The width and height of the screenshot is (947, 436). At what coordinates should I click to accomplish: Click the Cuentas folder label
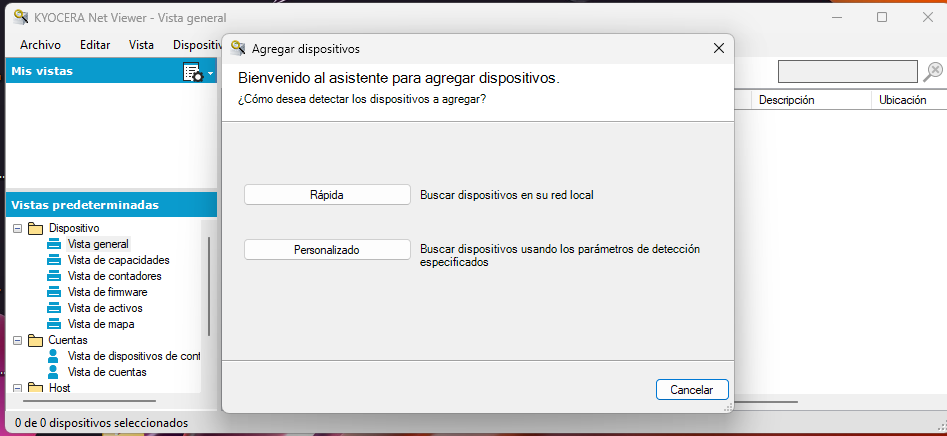tap(68, 340)
